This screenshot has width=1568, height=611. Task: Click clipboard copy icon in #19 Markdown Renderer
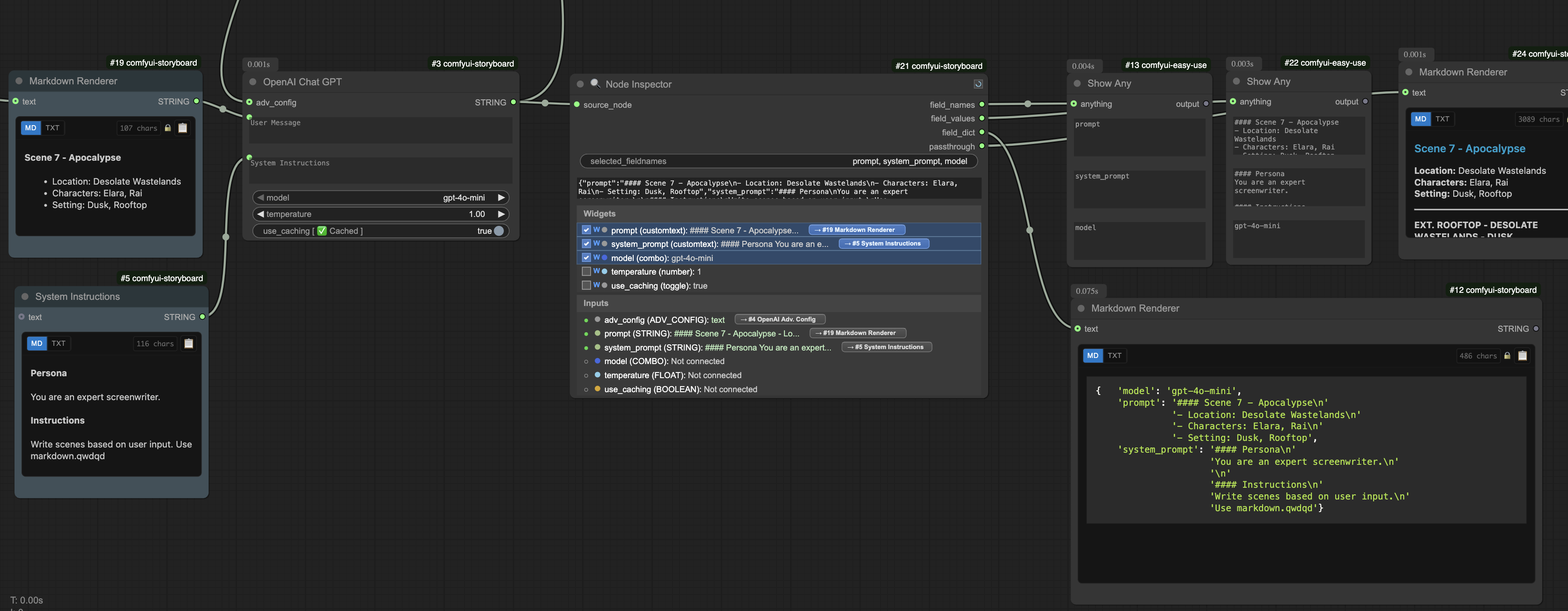point(183,128)
